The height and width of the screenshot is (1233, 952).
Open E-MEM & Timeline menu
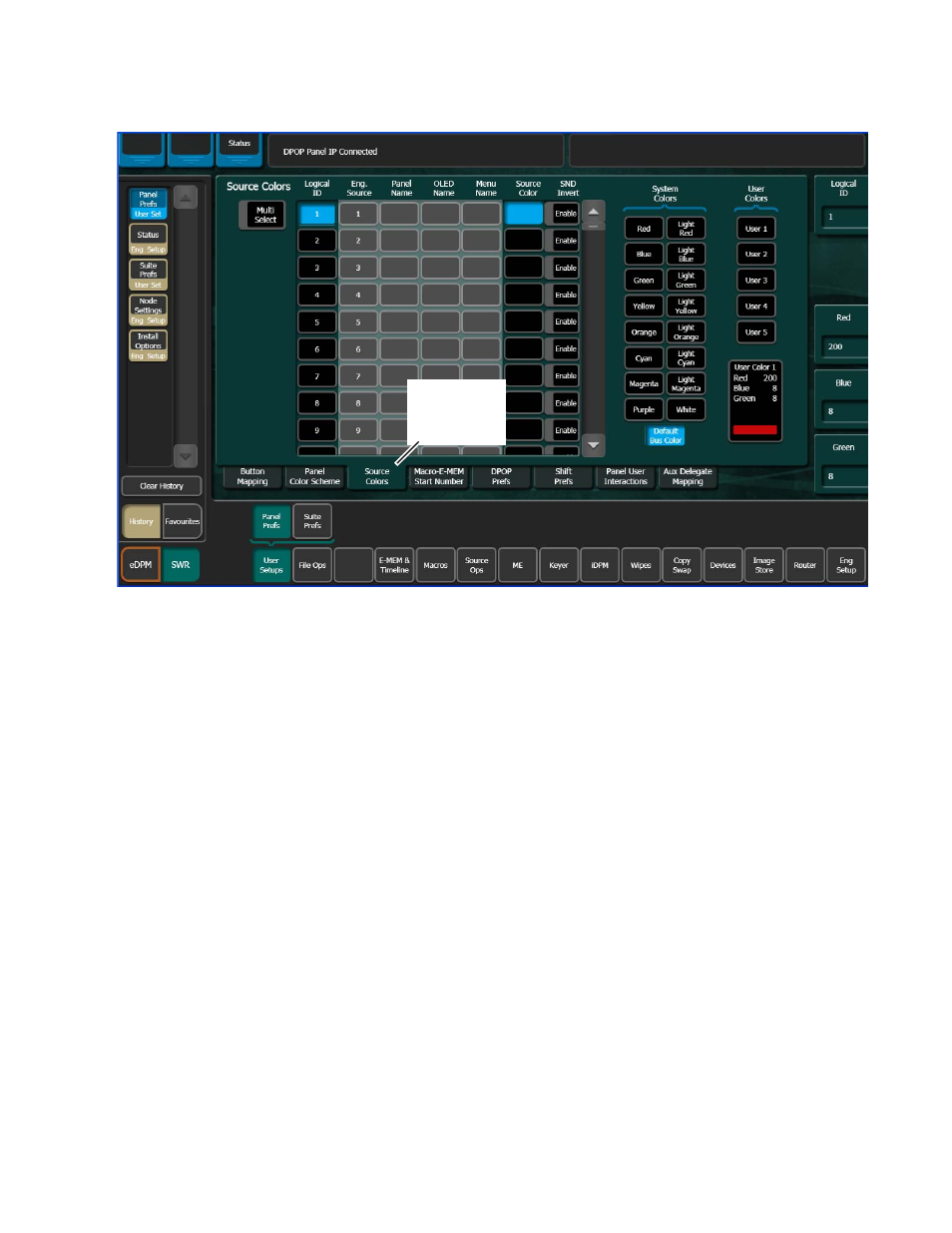pos(394,565)
